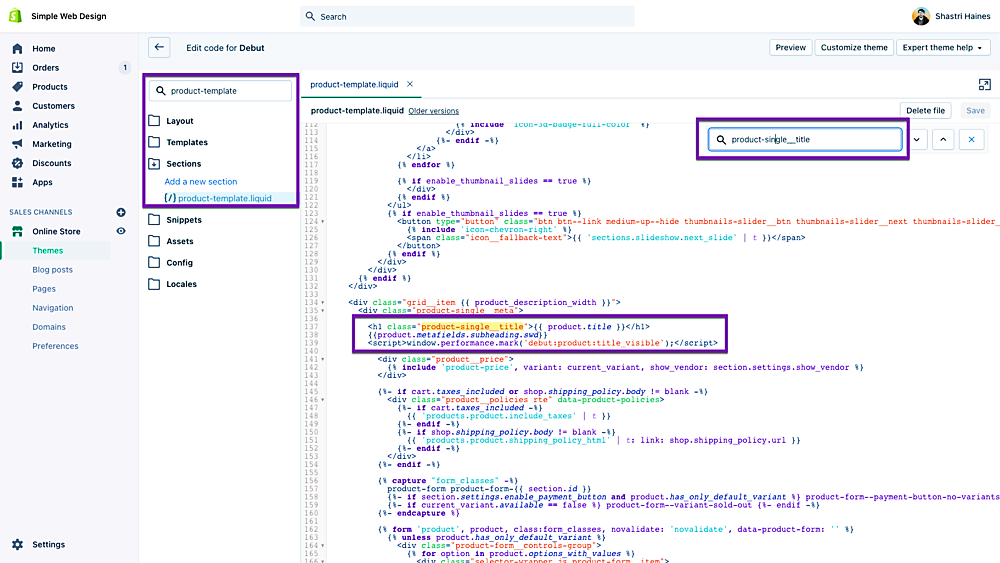Go back using the arrow button
Image resolution: width=1000 pixels, height=563 pixels.
pyautogui.click(x=159, y=47)
